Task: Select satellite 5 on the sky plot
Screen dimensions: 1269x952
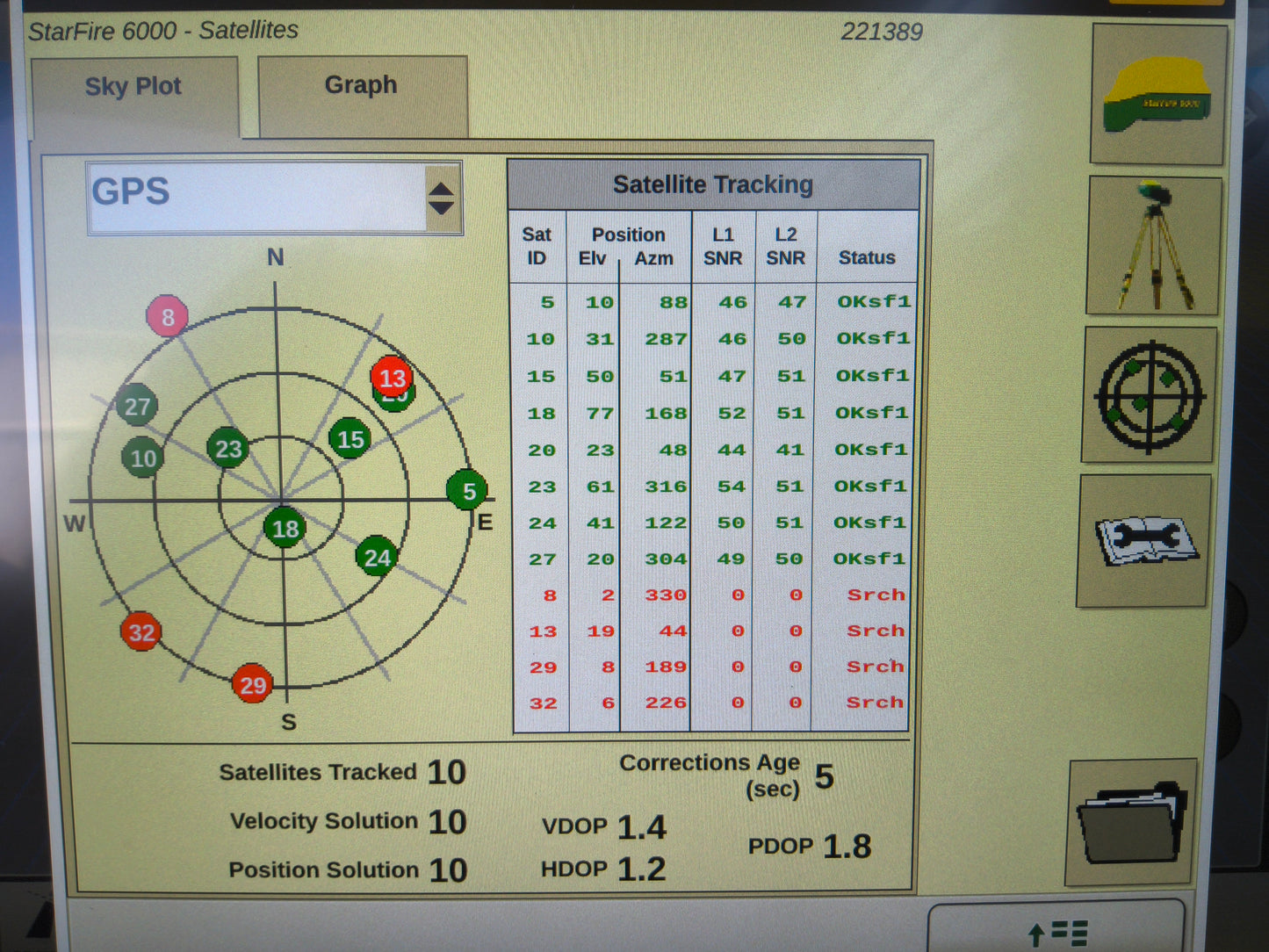Action: [467, 490]
